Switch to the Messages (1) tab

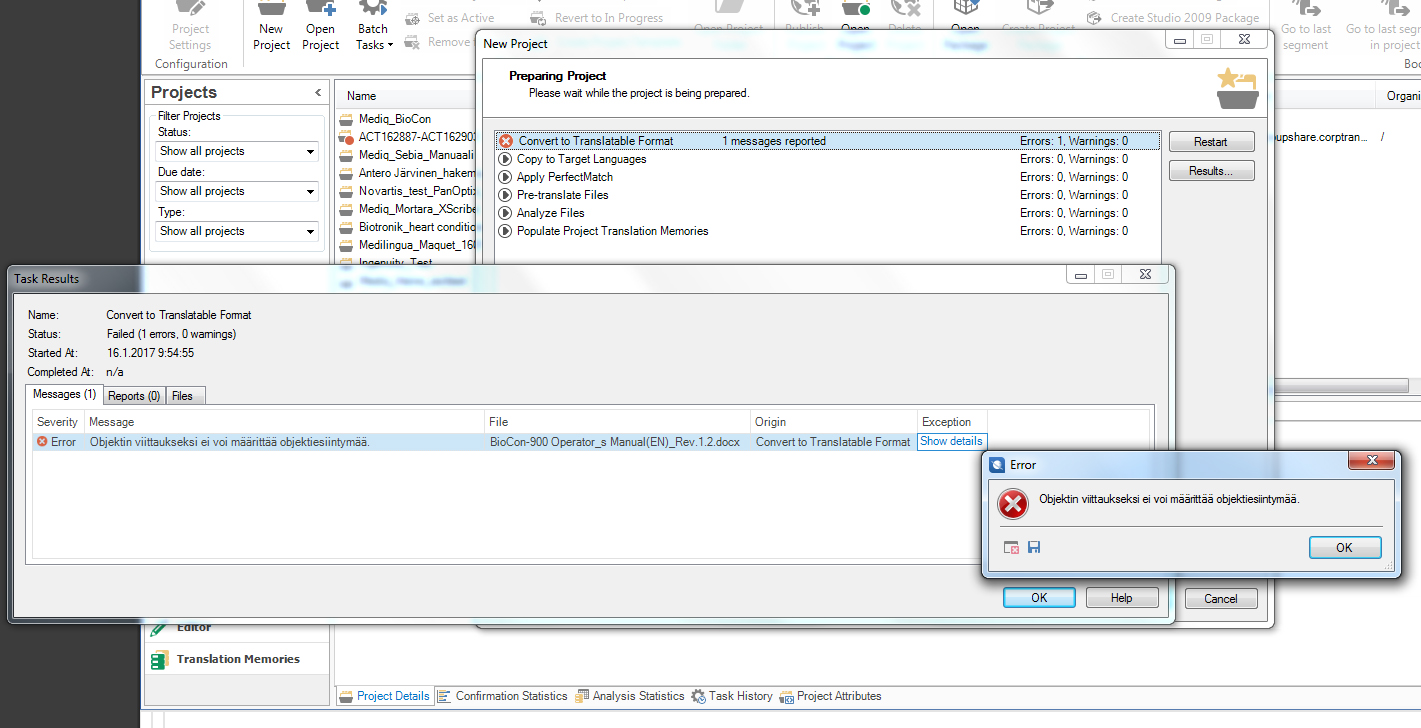[64, 395]
